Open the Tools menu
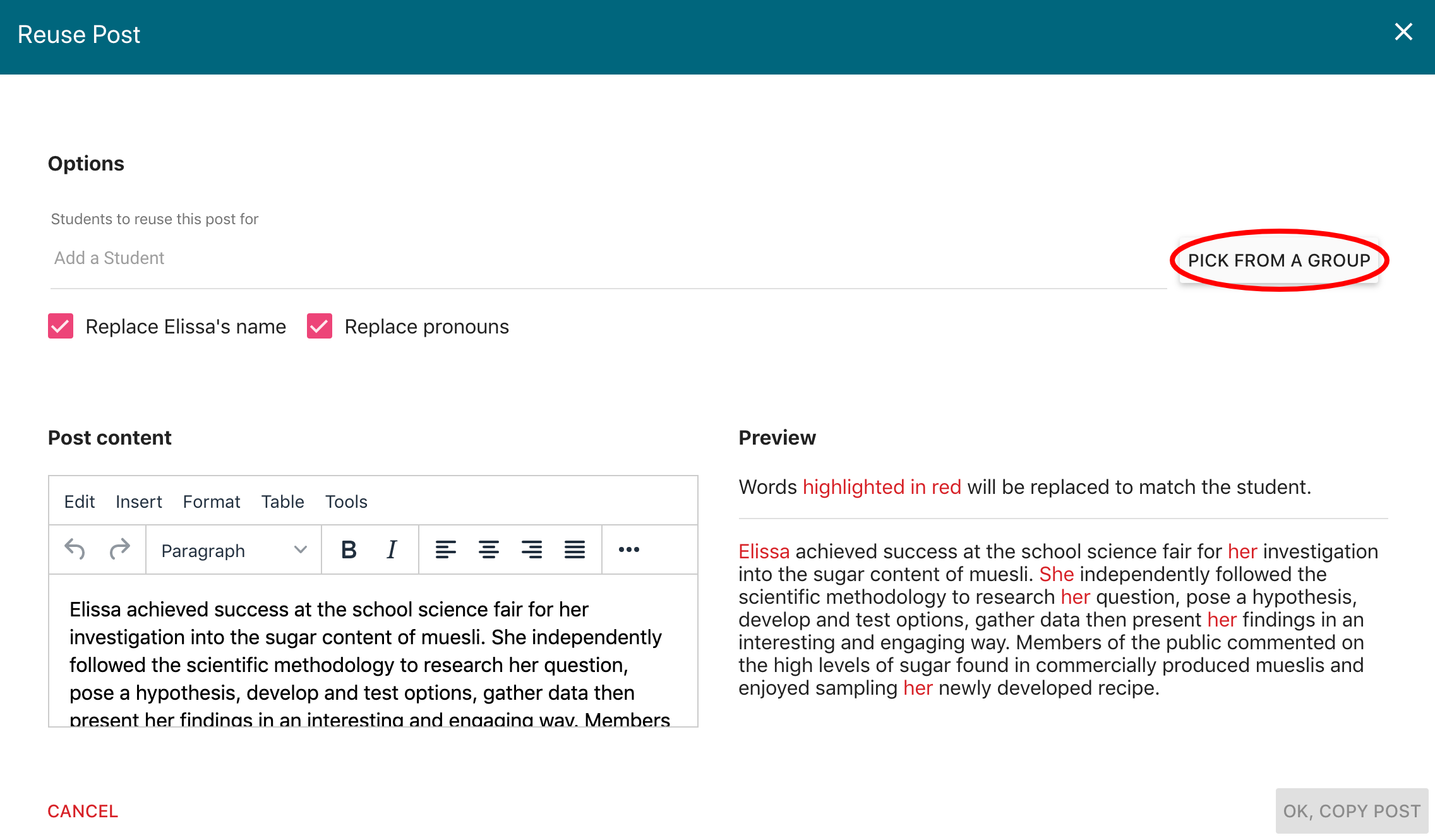1435x840 pixels. (346, 501)
